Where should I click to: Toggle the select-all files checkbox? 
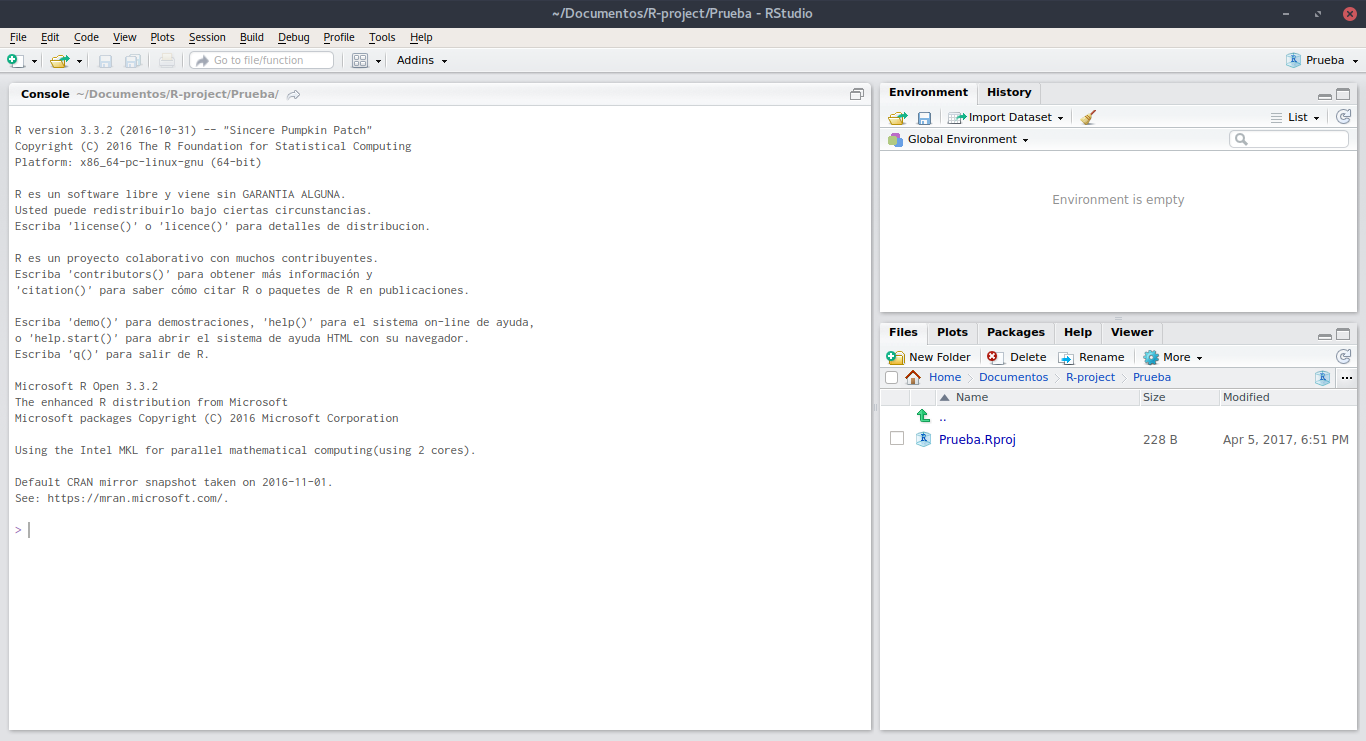(891, 378)
